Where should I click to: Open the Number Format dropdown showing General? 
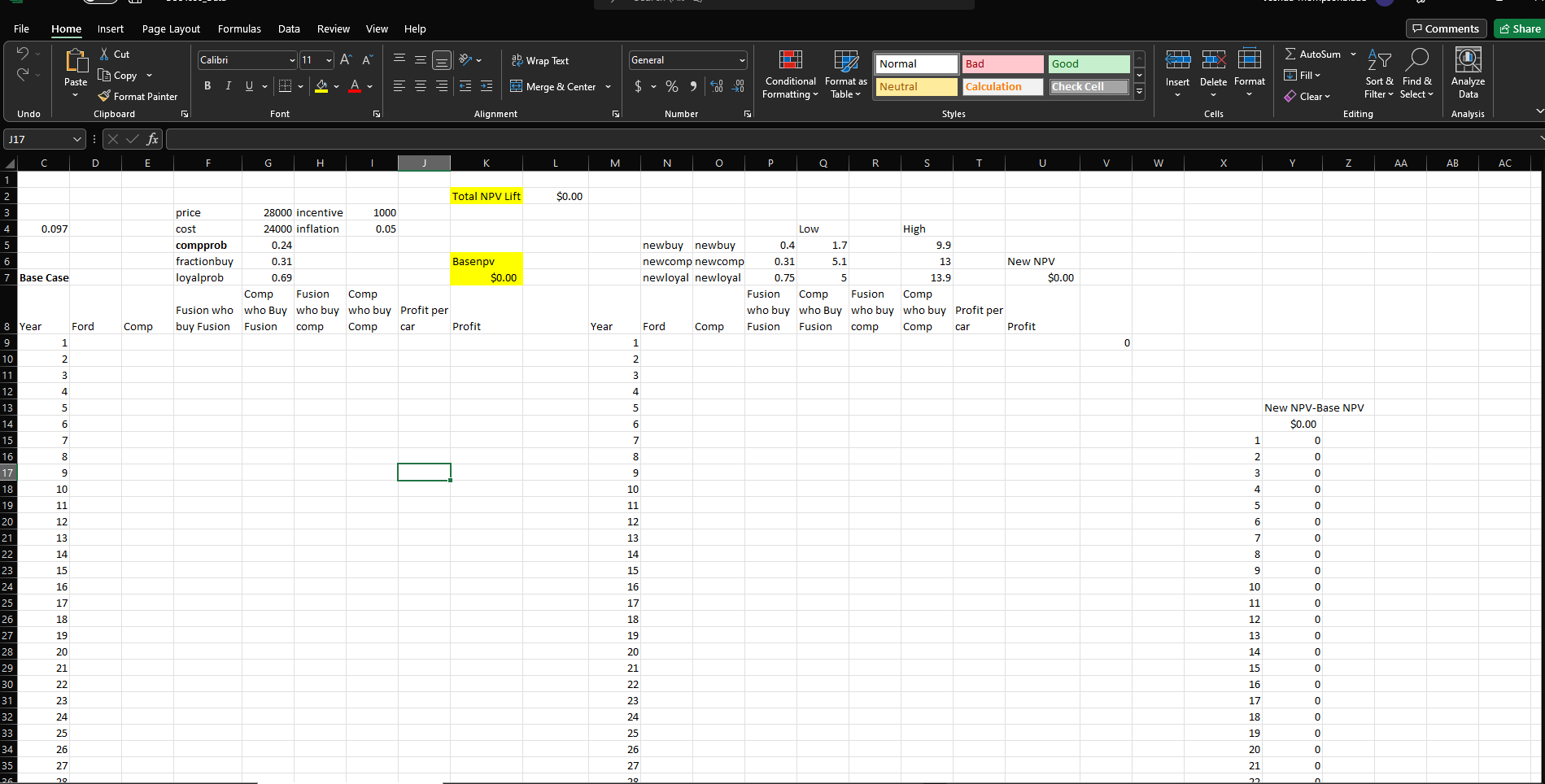click(x=687, y=59)
